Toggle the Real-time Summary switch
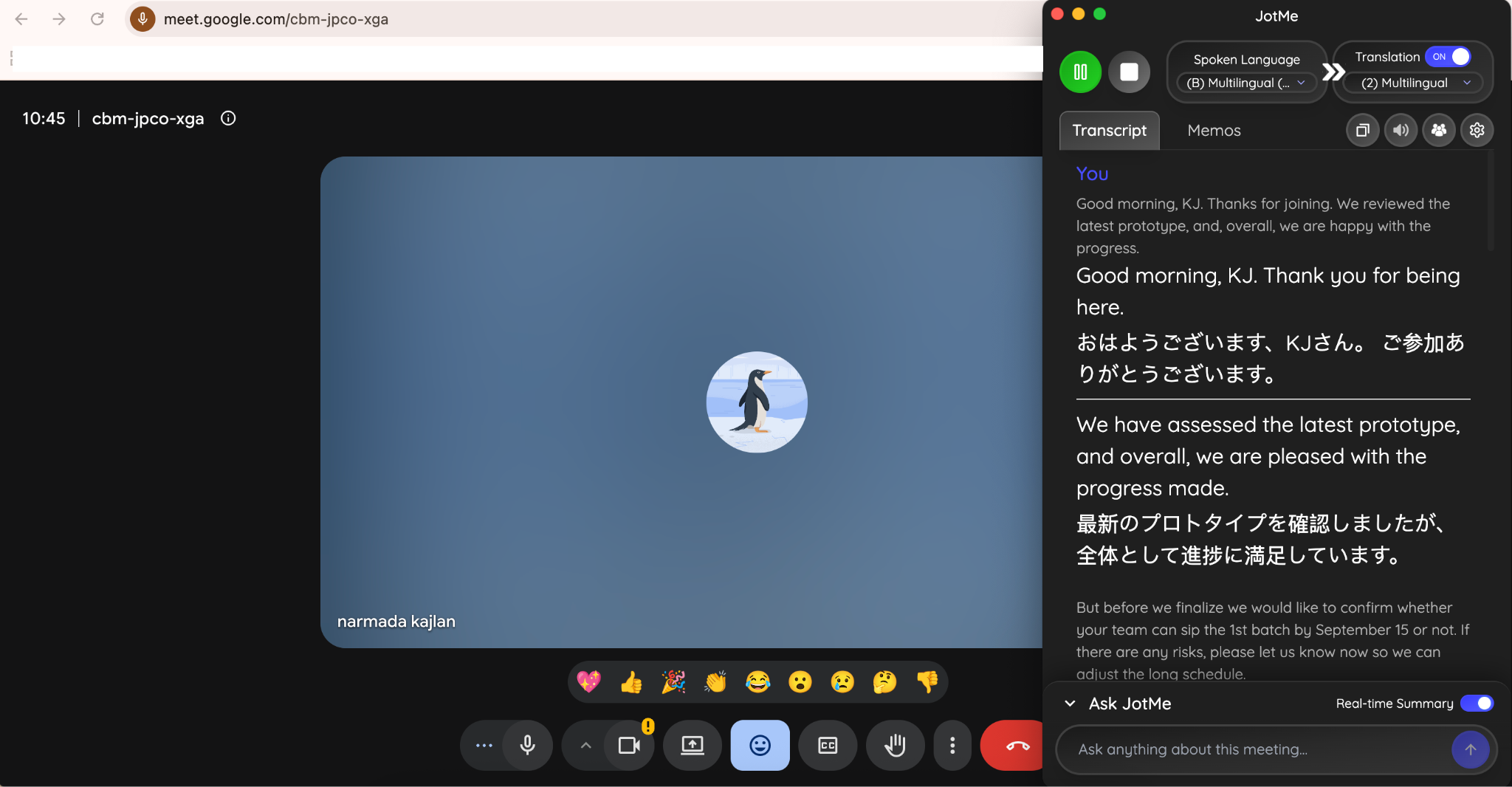This screenshot has width=1512, height=787. (x=1477, y=704)
